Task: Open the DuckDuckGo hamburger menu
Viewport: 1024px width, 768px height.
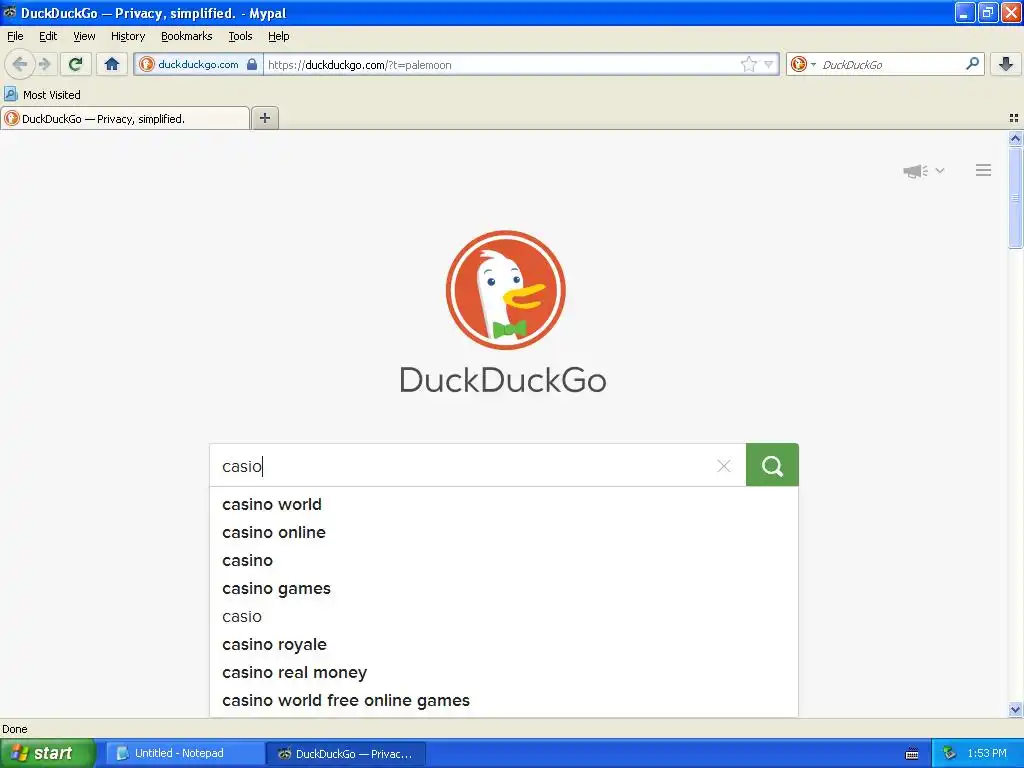Action: [x=984, y=170]
